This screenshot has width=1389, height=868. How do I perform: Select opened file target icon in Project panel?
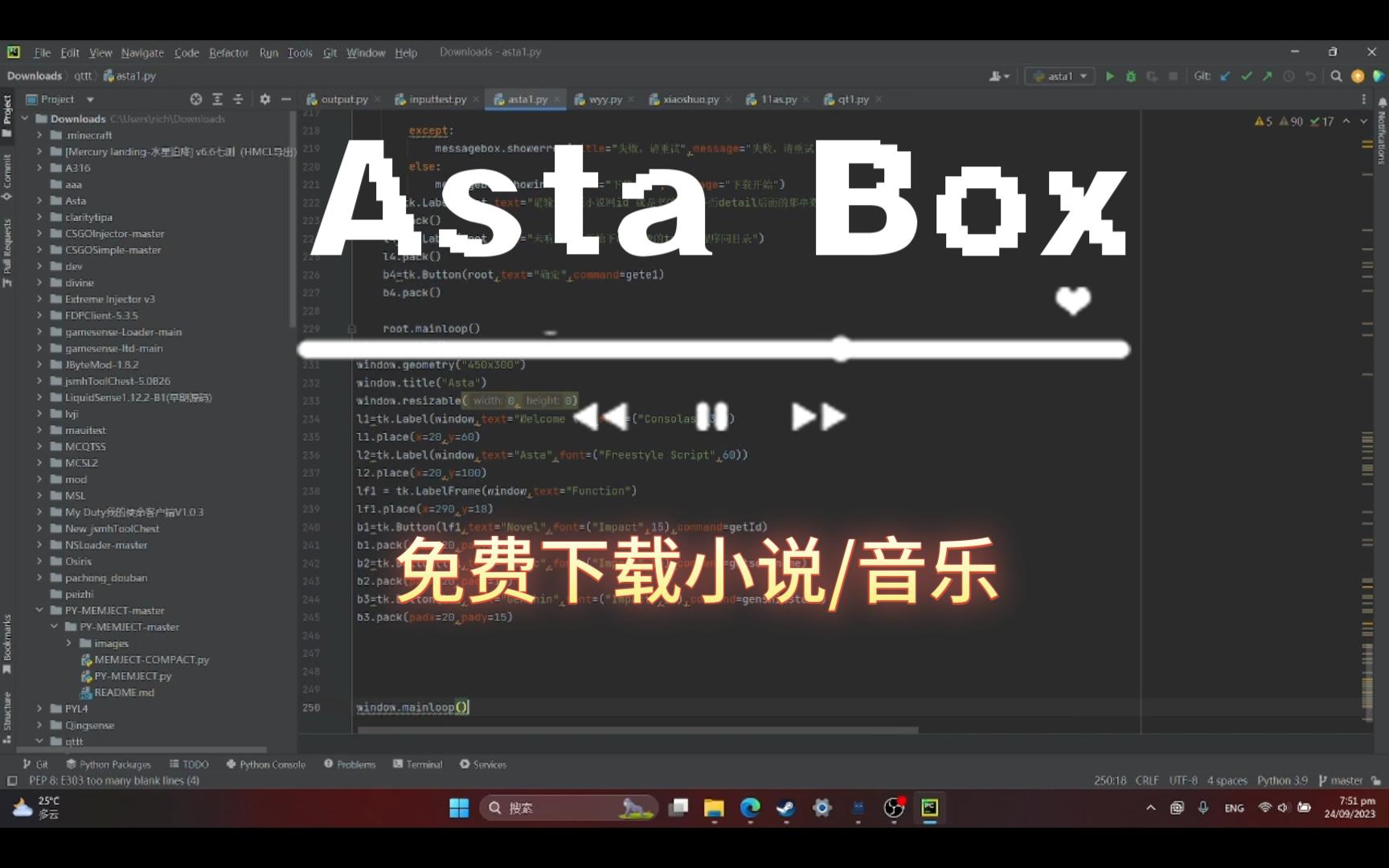pyautogui.click(x=196, y=99)
